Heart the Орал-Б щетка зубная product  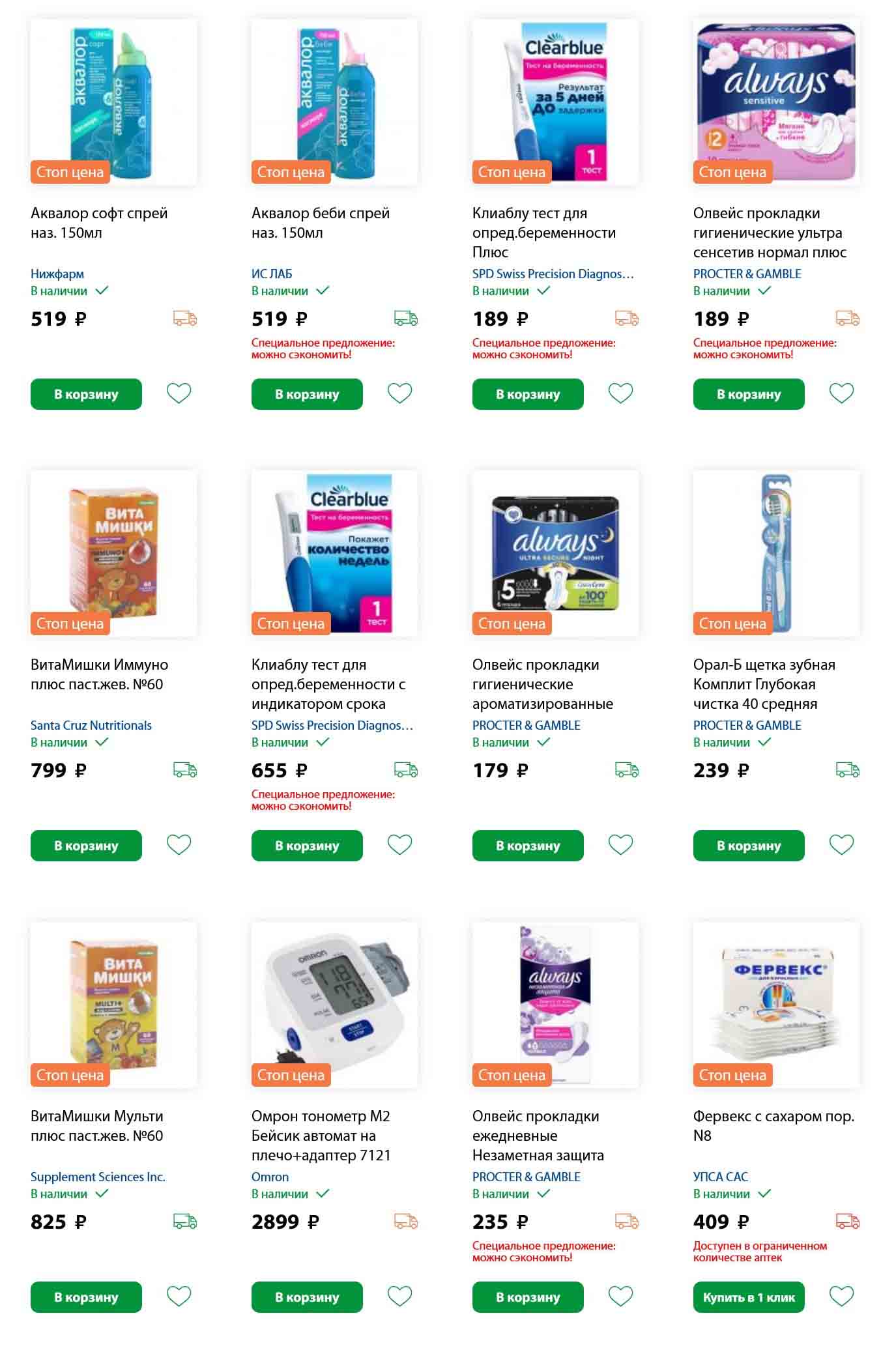[x=841, y=845]
